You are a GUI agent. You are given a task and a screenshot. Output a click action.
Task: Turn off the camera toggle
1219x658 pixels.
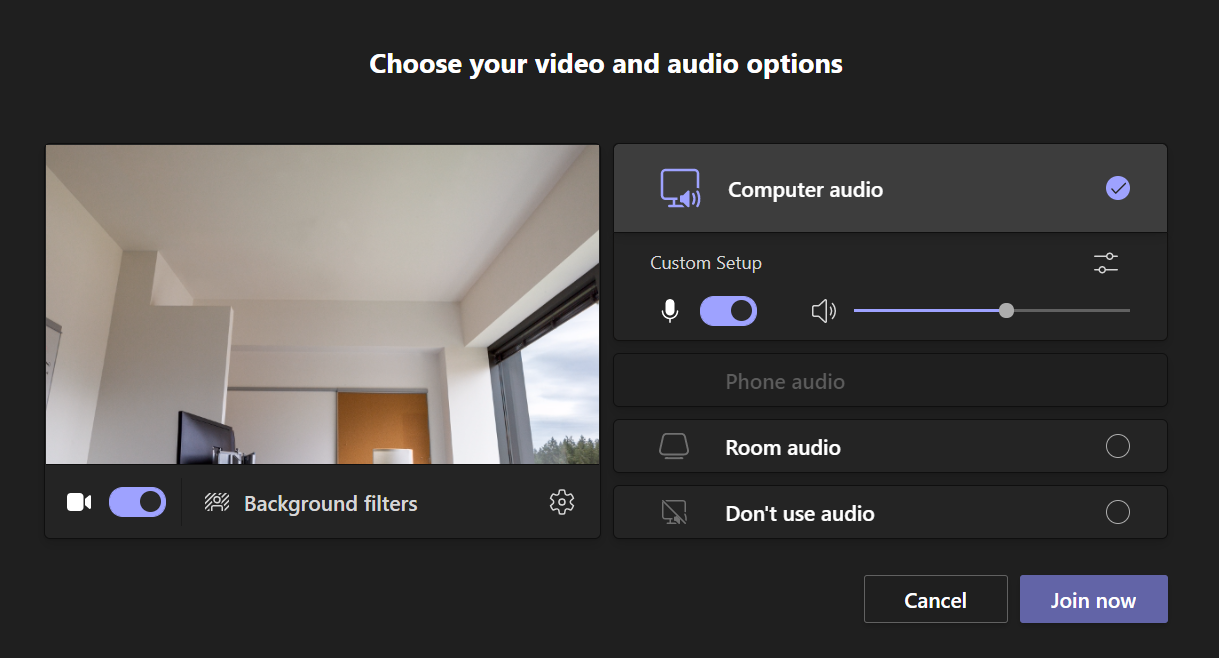[137, 502]
